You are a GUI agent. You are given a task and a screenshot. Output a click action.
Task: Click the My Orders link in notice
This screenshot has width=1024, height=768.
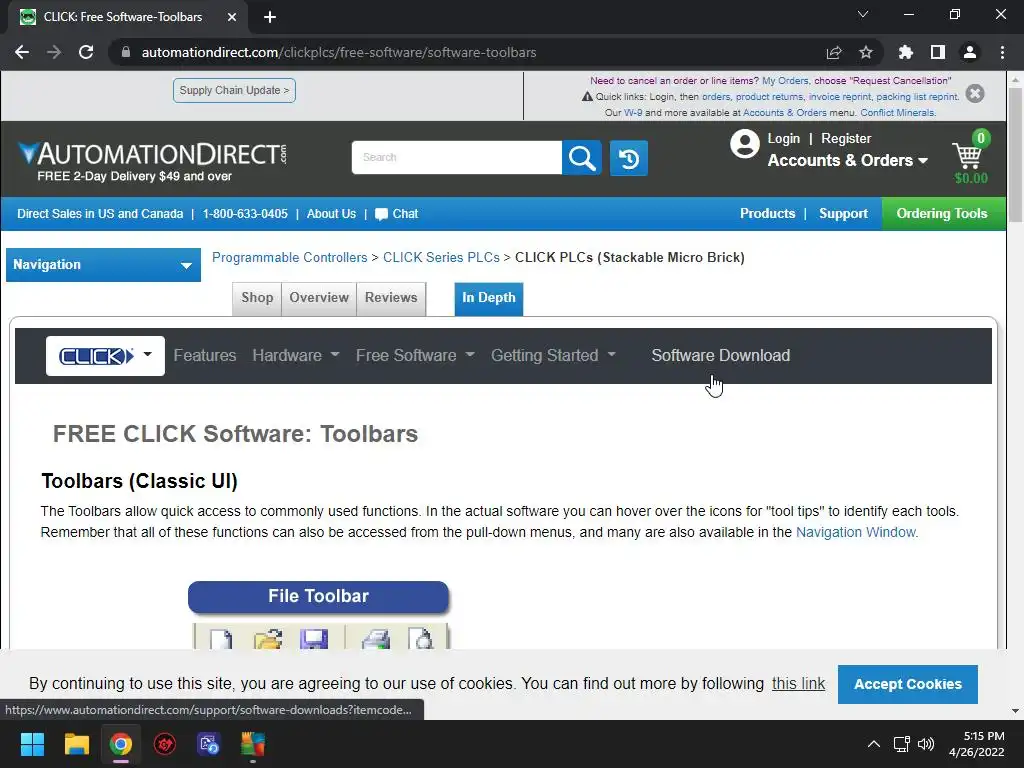tap(785, 80)
